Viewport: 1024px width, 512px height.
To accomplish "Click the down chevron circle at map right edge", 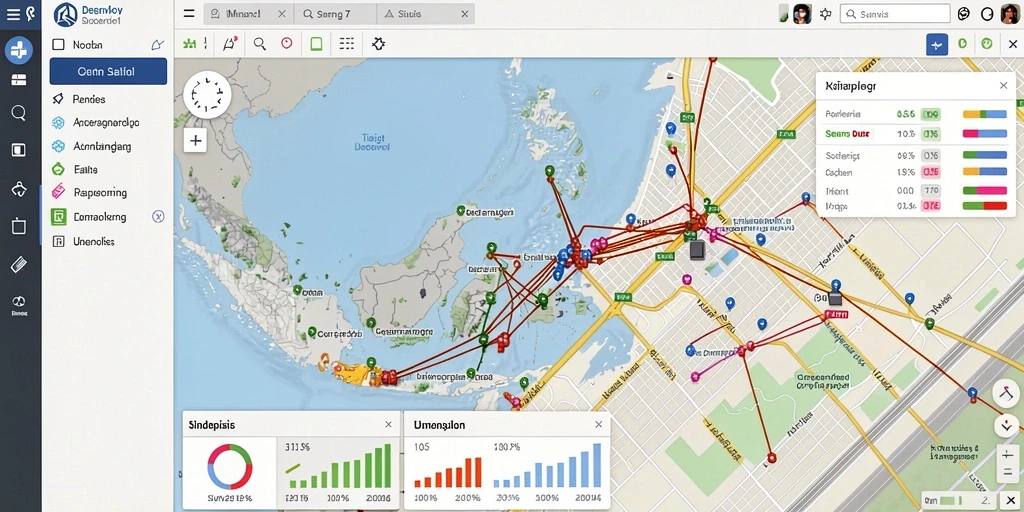I will click(x=1005, y=426).
